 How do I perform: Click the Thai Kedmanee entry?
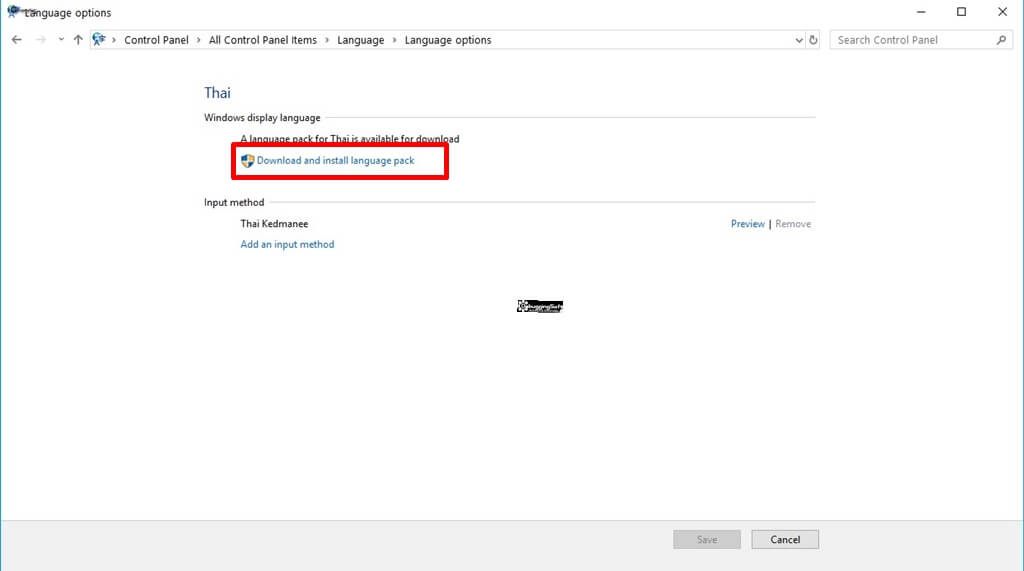point(274,223)
